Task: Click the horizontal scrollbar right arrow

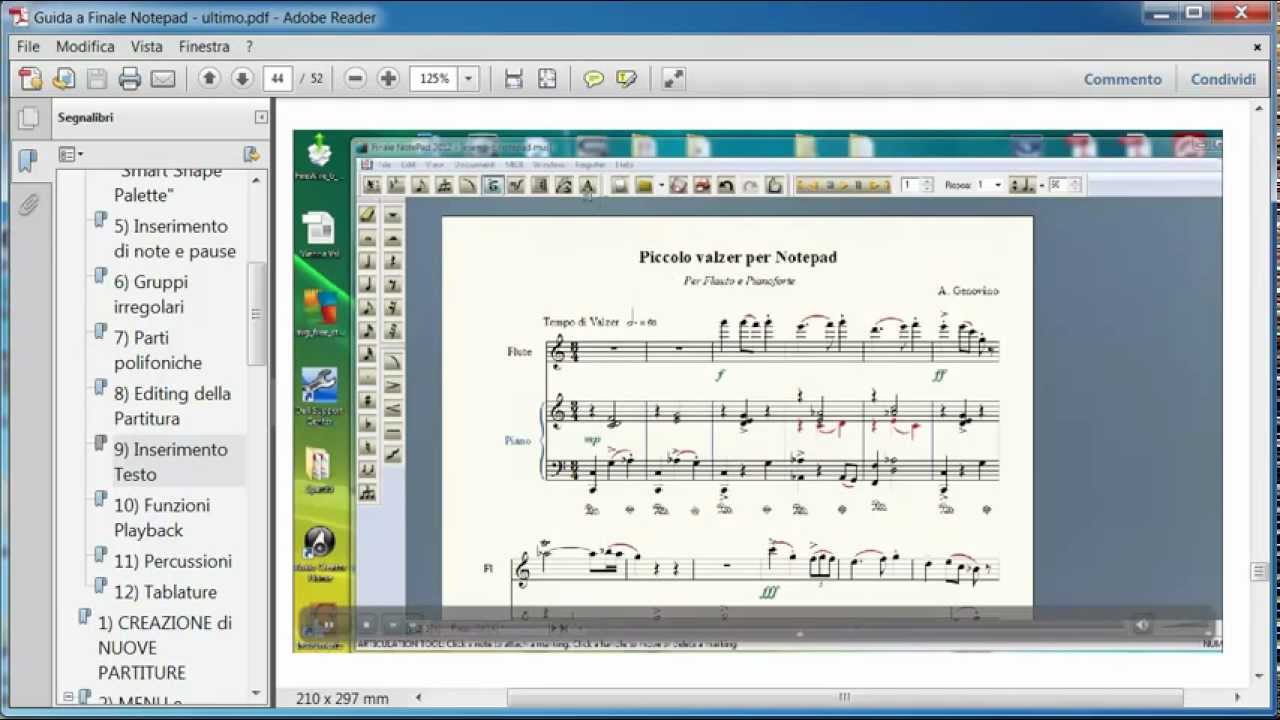Action: 1237,697
